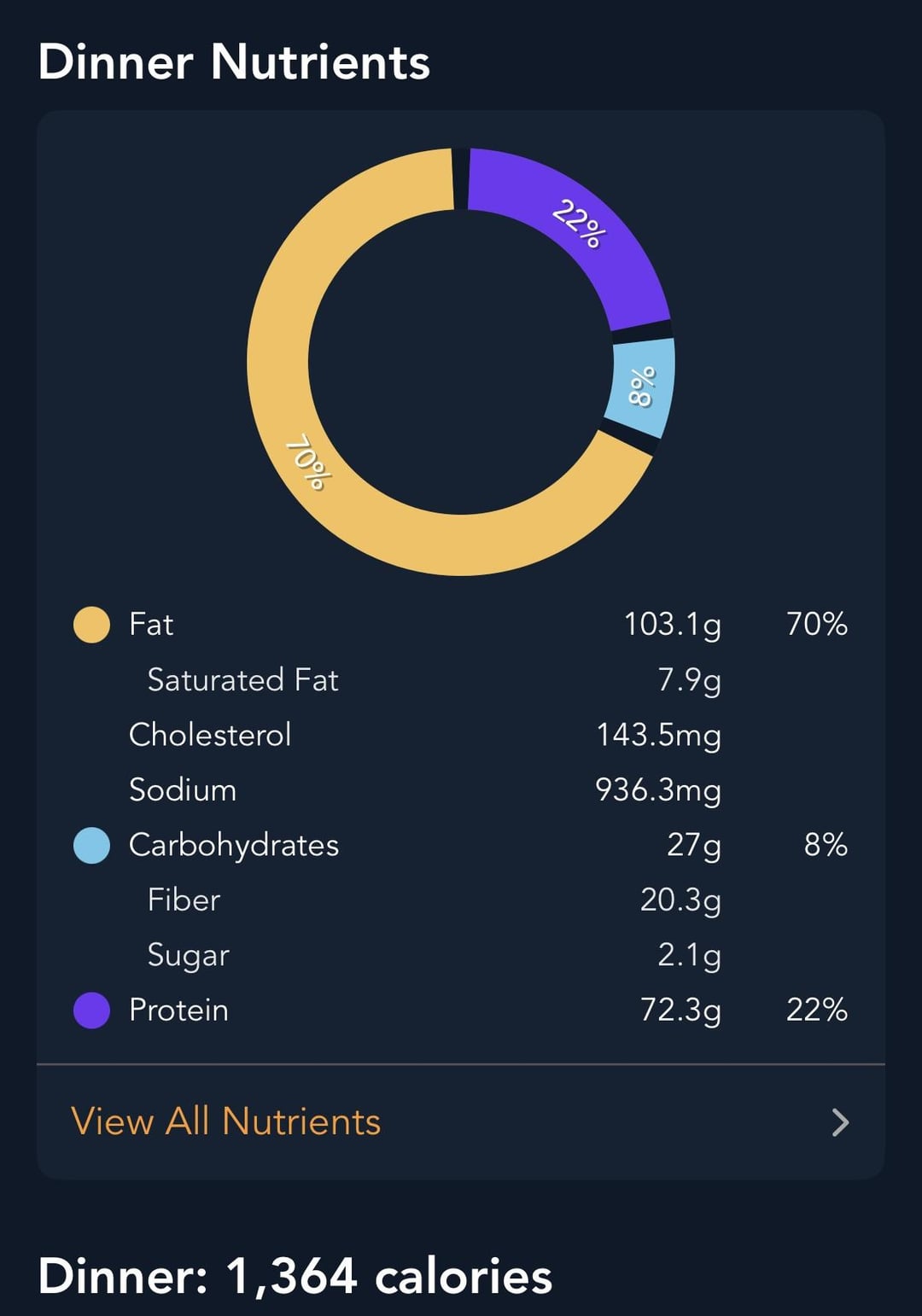Tap the 103.1g fat amount value
This screenshot has width=922, height=1316.
click(x=672, y=624)
